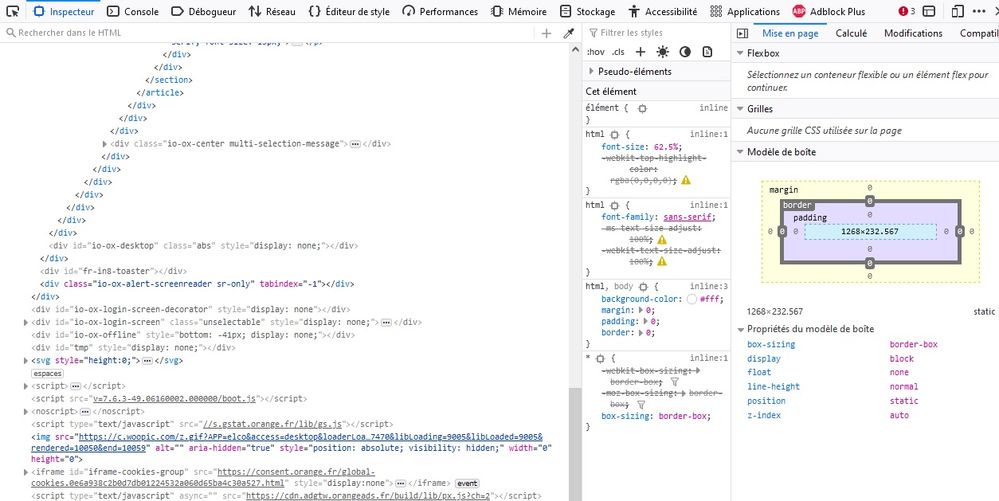The height and width of the screenshot is (501, 999).
Task: Expand the iframe-cookies-group node
Action: [x=25, y=472]
